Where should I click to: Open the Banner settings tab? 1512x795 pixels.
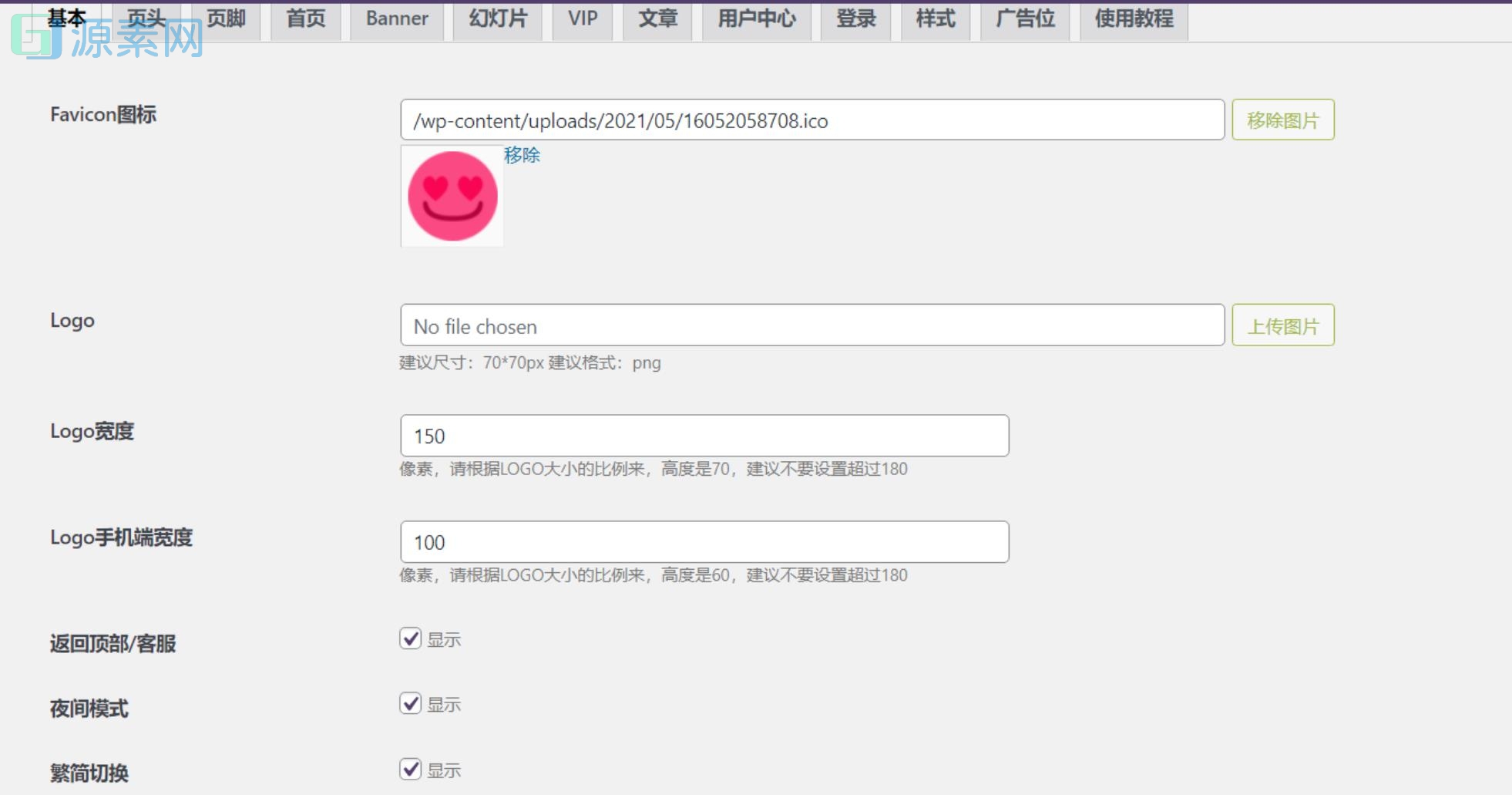397,19
